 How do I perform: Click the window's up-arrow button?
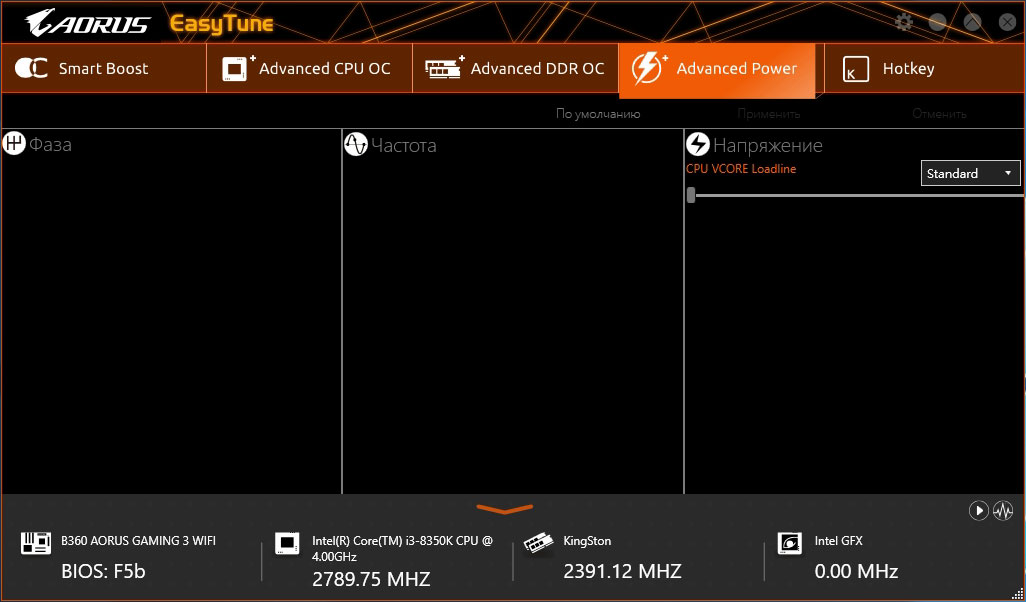972,22
